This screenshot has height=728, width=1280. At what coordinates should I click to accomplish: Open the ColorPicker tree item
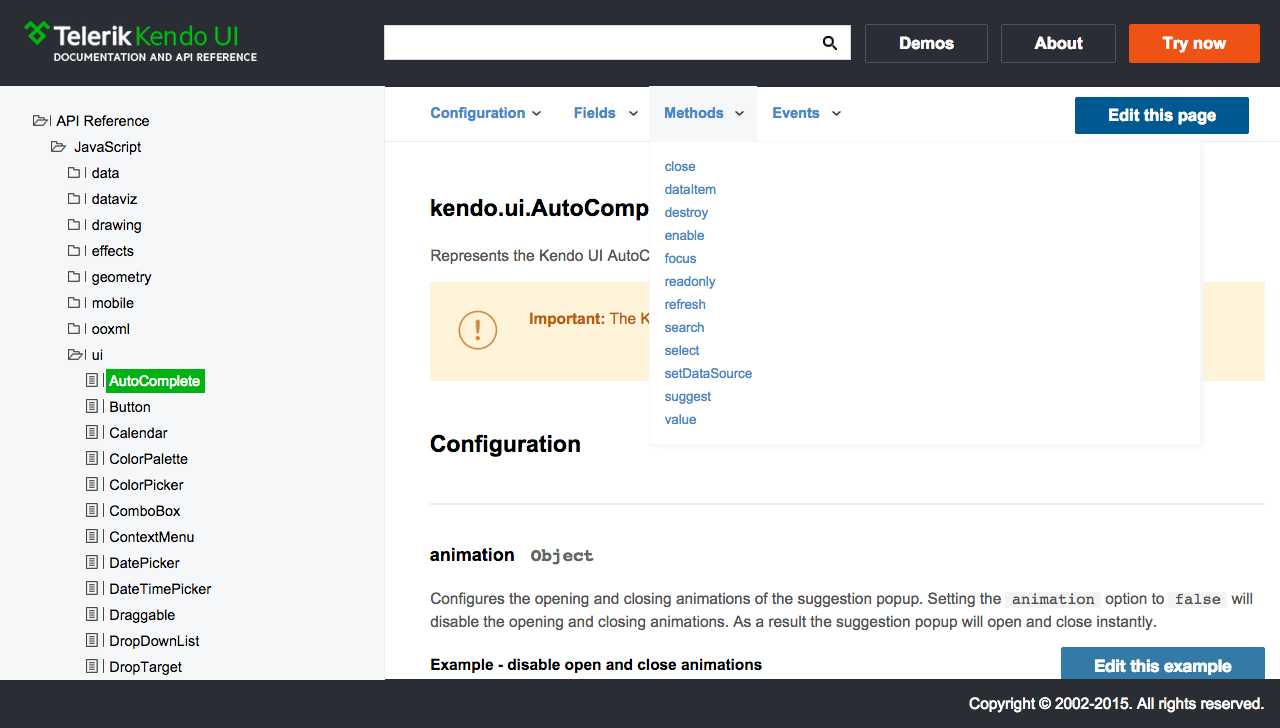click(x=146, y=485)
